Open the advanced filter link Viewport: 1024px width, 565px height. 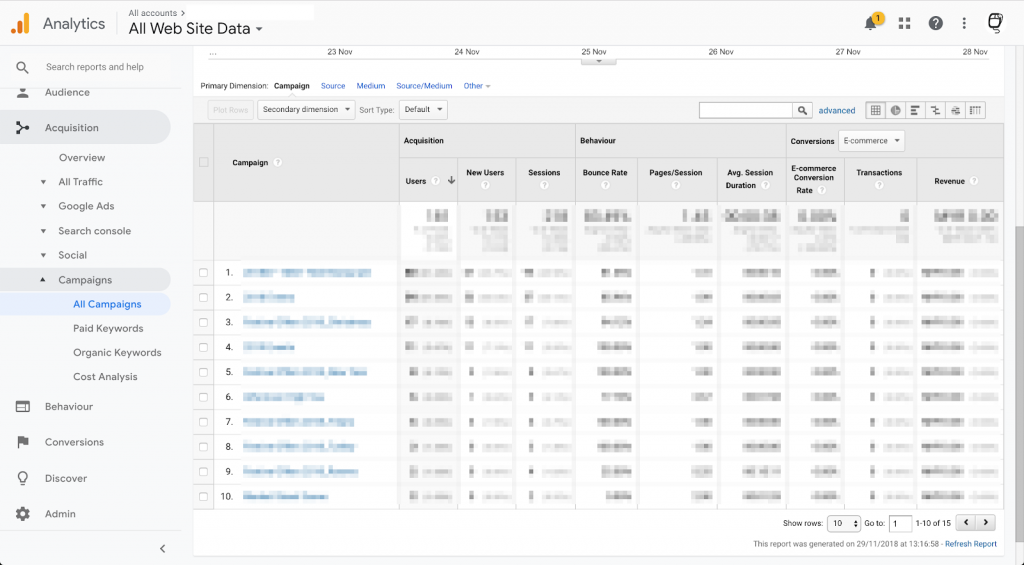point(837,110)
